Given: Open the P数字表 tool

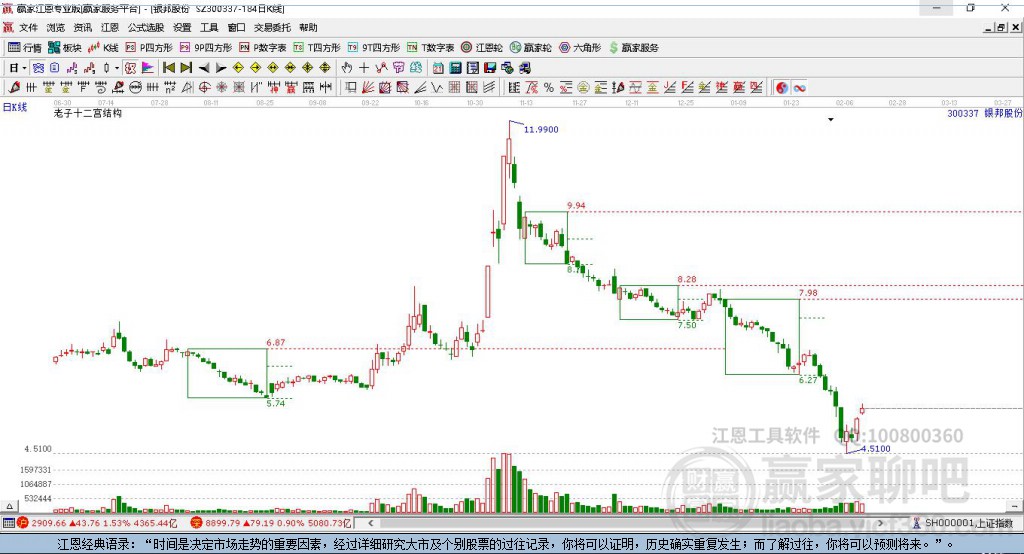Looking at the screenshot, I should (x=263, y=48).
